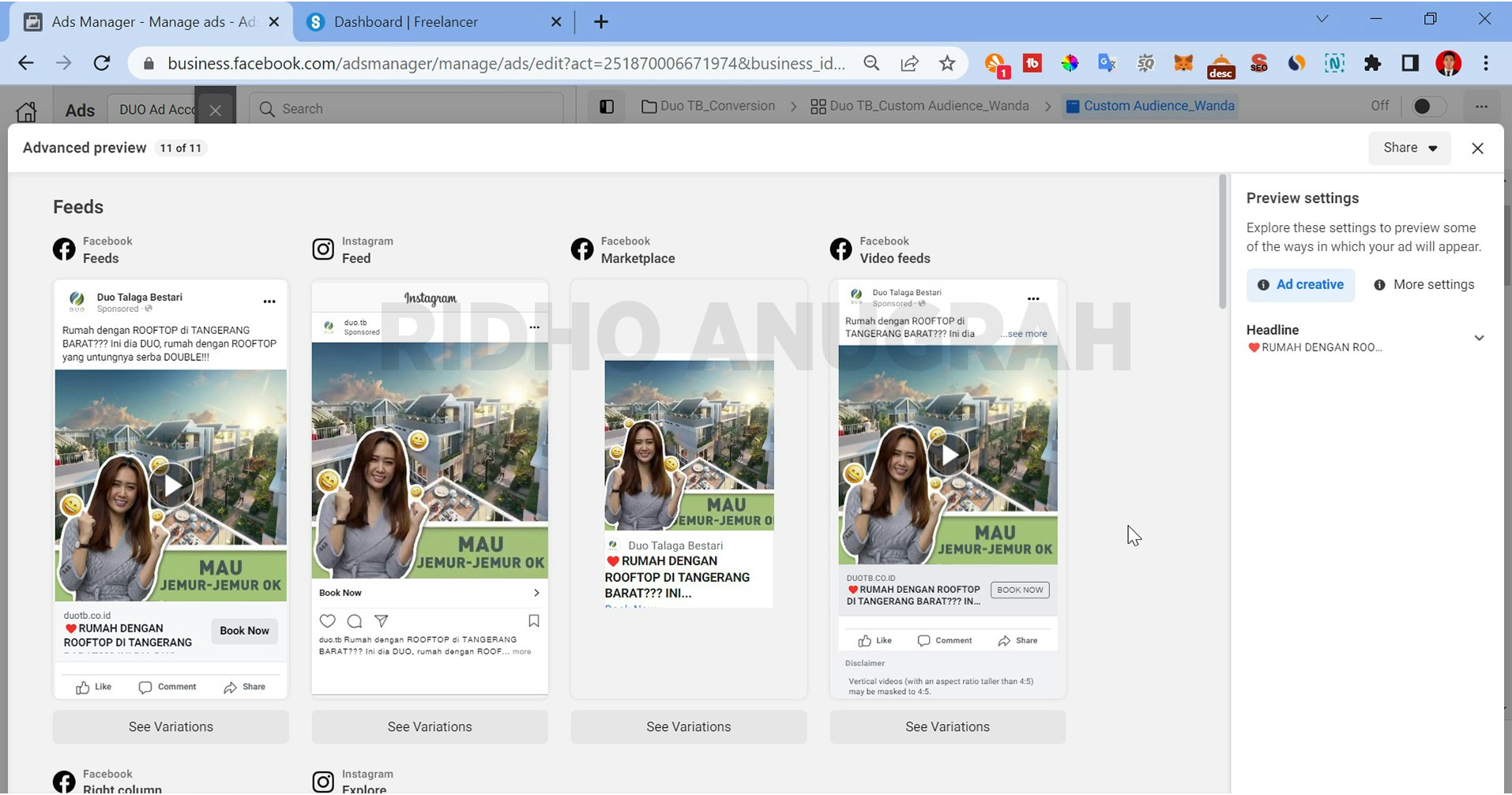Click the share page icon in address bar

pos(909,63)
